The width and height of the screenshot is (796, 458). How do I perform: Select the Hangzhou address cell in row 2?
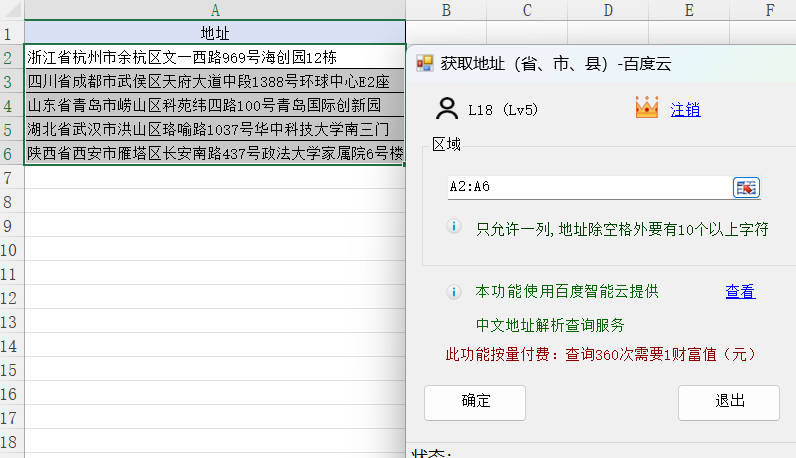tap(215, 57)
